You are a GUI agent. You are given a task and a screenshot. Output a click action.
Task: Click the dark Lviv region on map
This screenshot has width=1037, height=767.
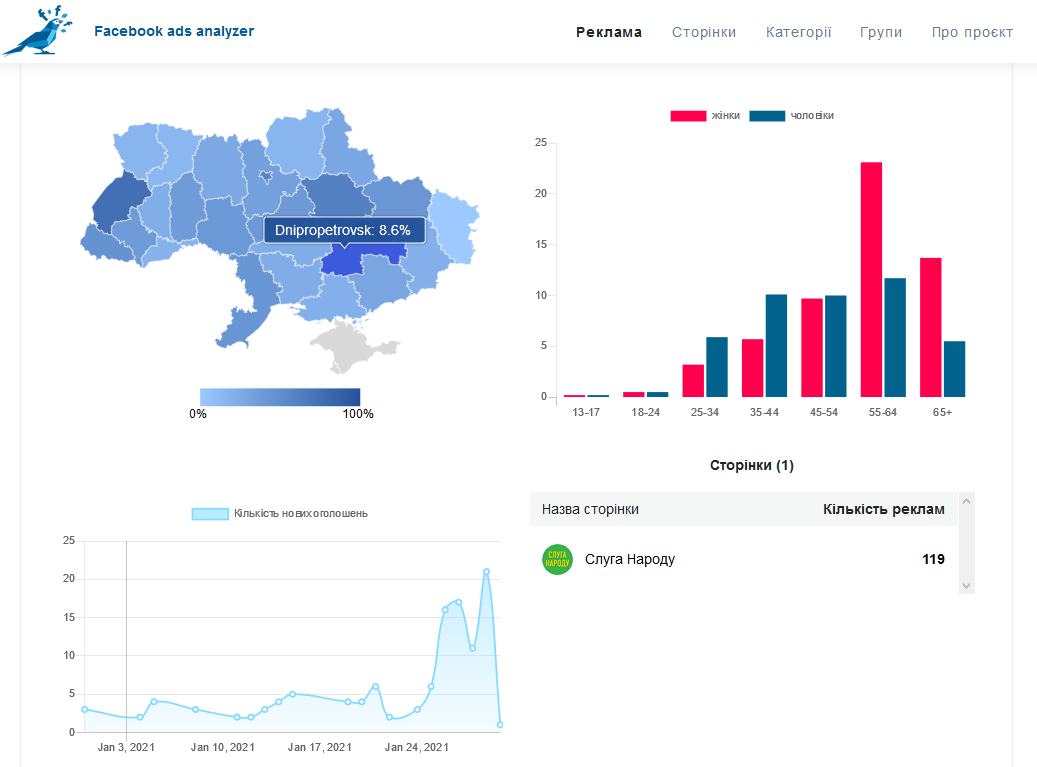click(x=119, y=202)
